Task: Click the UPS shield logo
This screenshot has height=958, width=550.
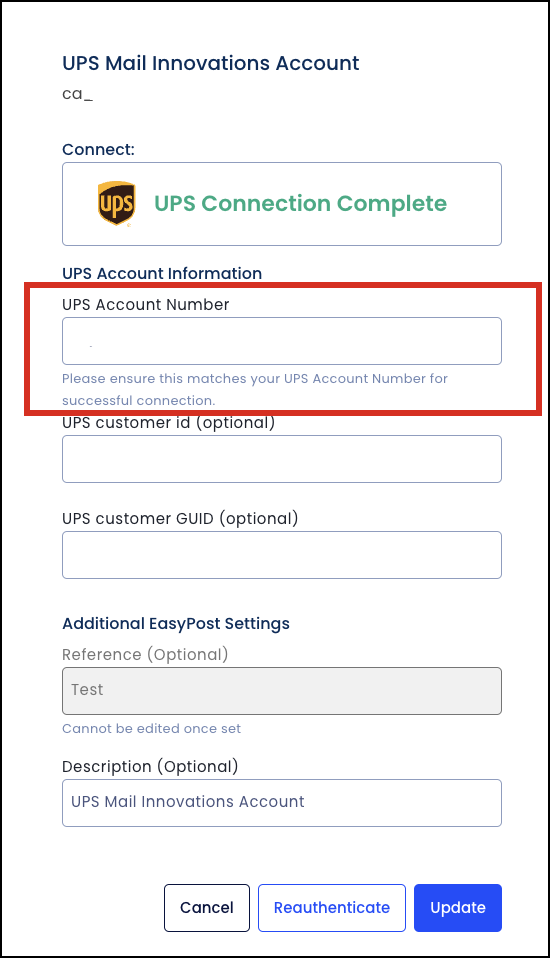Action: pyautogui.click(x=116, y=203)
